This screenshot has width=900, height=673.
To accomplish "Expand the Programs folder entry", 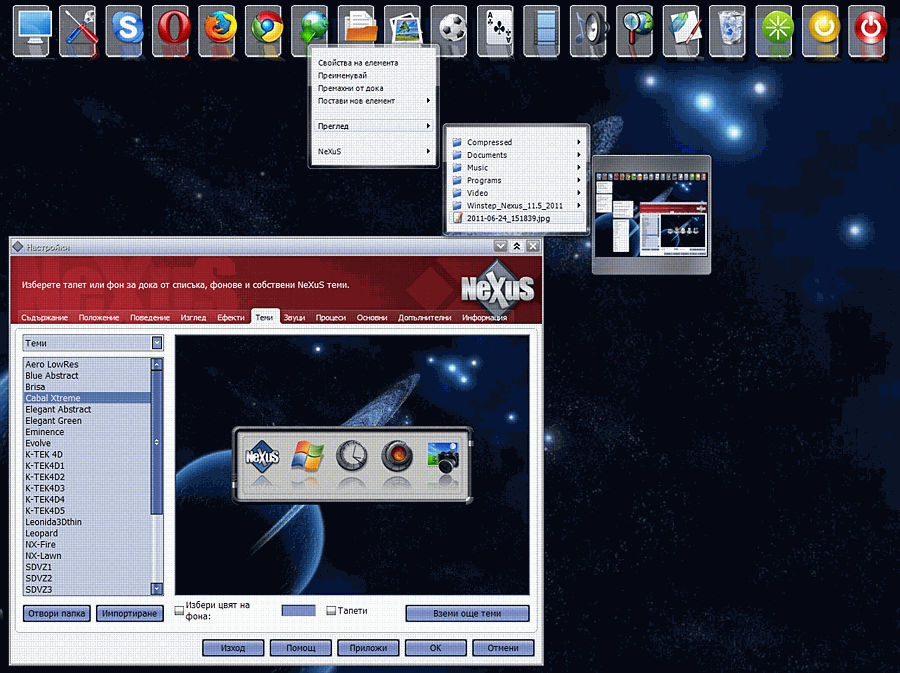I will [x=517, y=180].
